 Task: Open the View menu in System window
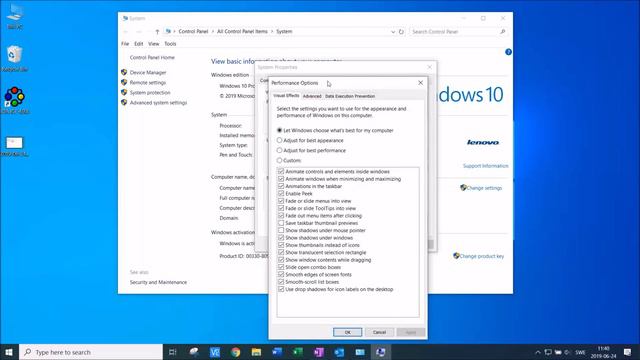[x=153, y=44]
